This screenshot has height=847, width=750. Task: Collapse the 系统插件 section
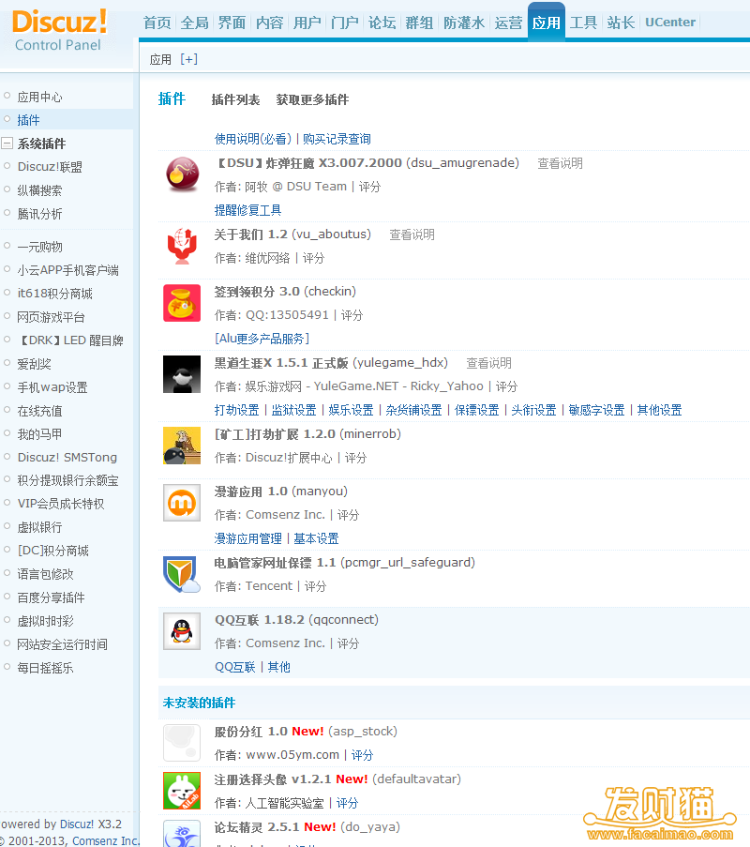point(7,143)
